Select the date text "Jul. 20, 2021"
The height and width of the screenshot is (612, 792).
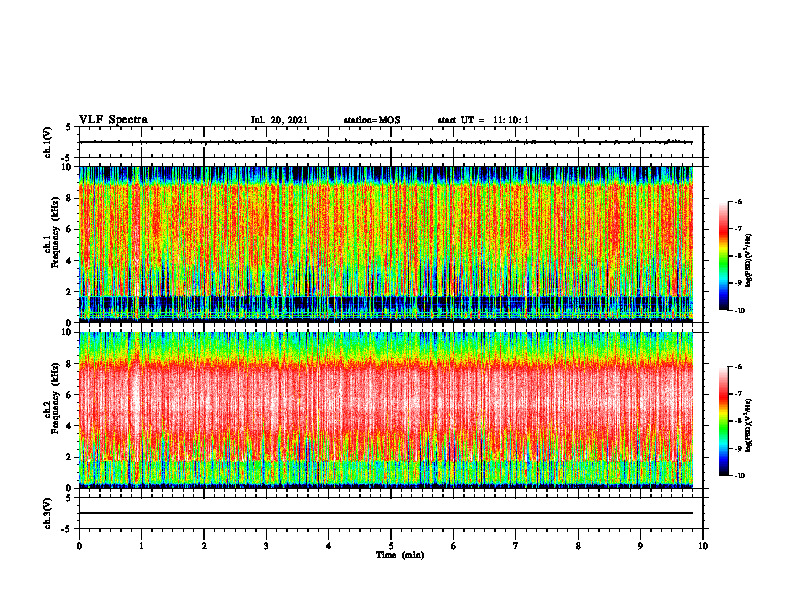click(x=279, y=120)
